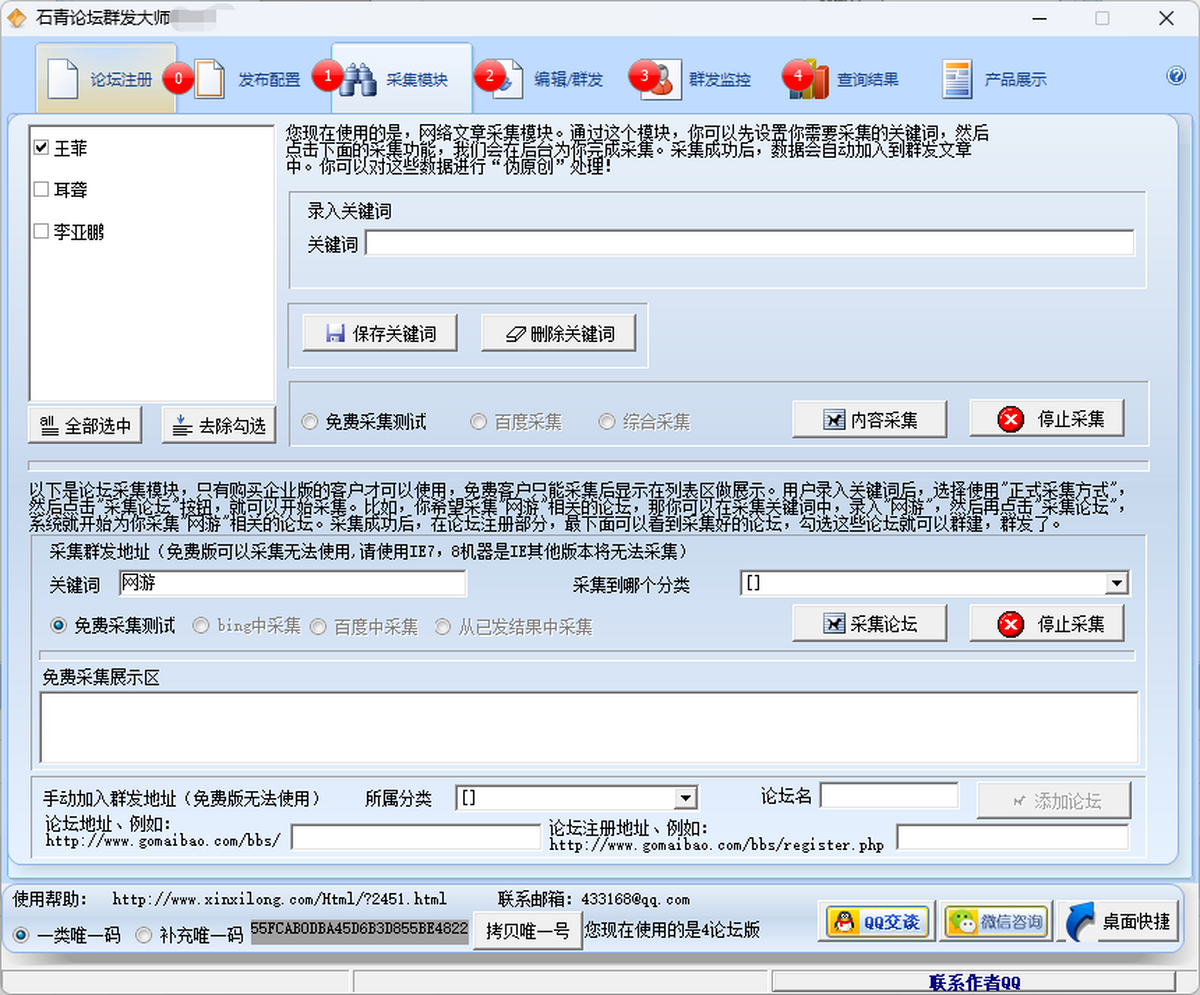Click the 微信咨询 WeChat button

point(996,921)
